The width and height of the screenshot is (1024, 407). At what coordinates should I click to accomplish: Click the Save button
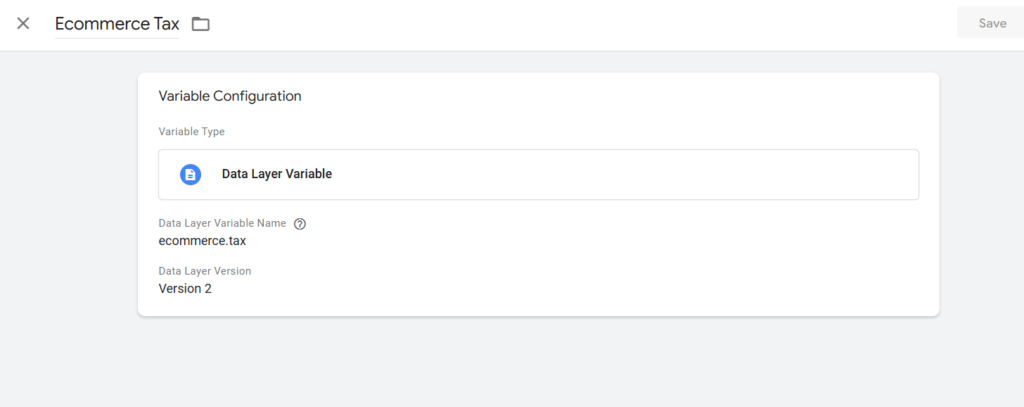coord(991,23)
